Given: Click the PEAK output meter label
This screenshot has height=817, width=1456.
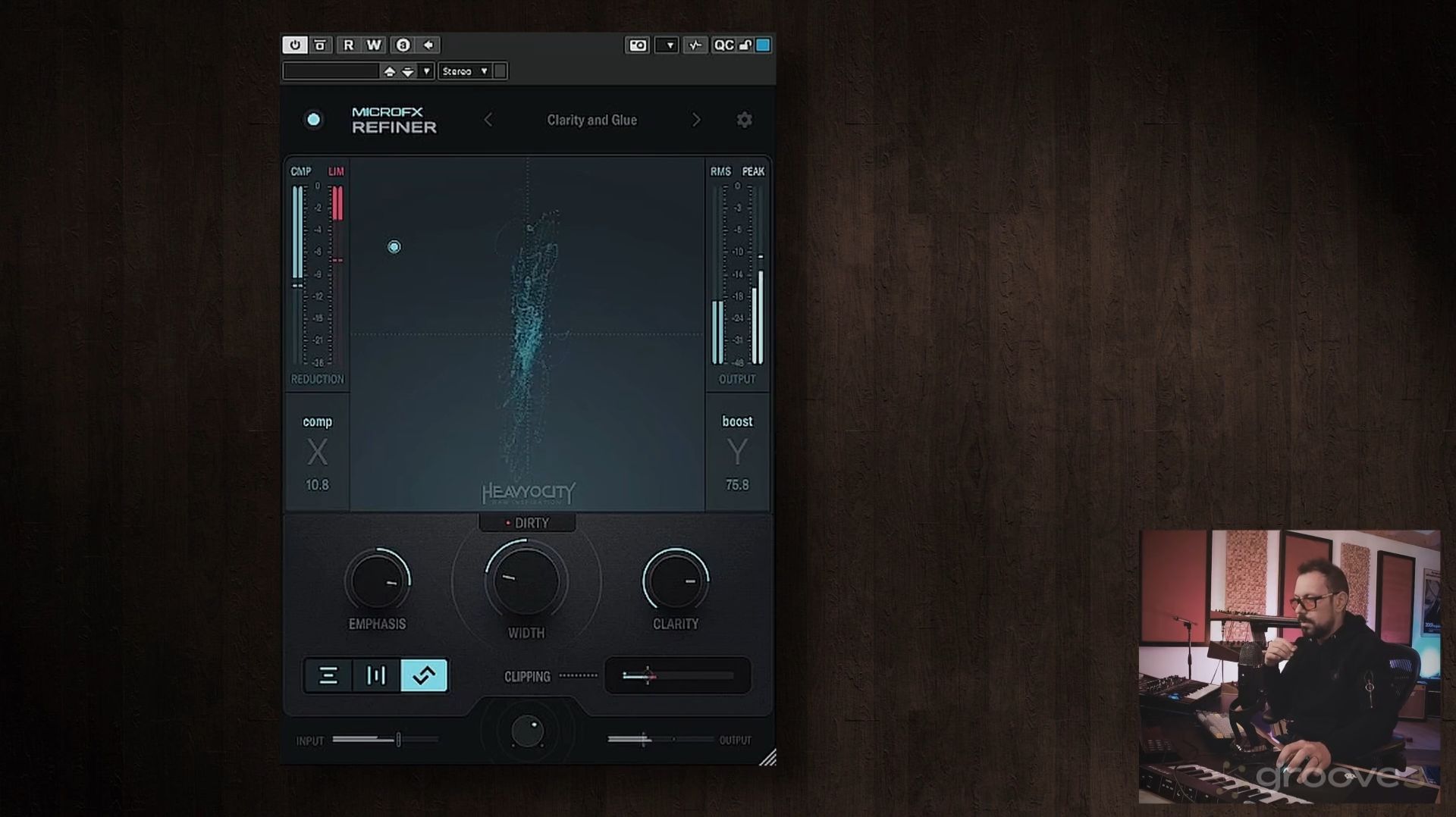Looking at the screenshot, I should (x=753, y=172).
